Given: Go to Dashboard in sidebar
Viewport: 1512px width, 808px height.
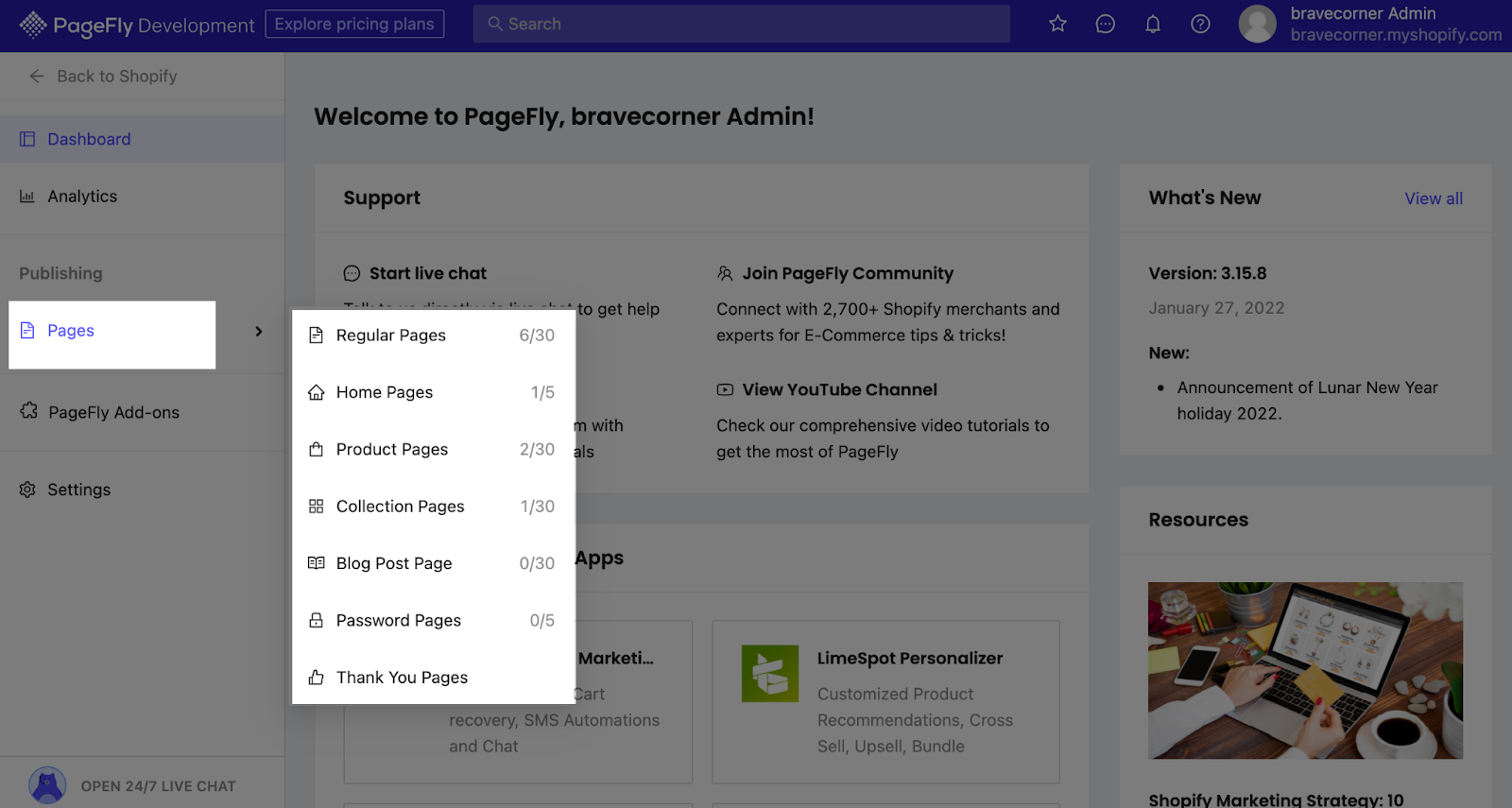Looking at the screenshot, I should [x=142, y=139].
